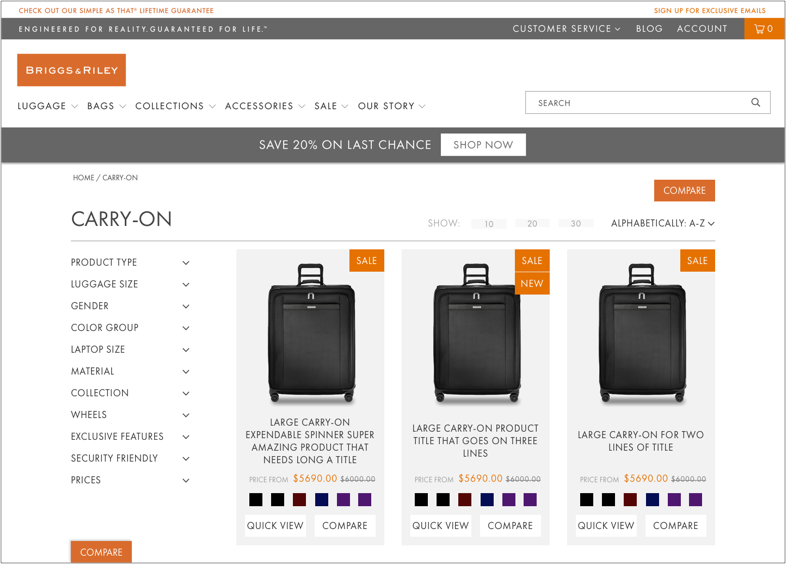The width and height of the screenshot is (786, 564).
Task: Open the Bags menu
Action: pos(106,106)
